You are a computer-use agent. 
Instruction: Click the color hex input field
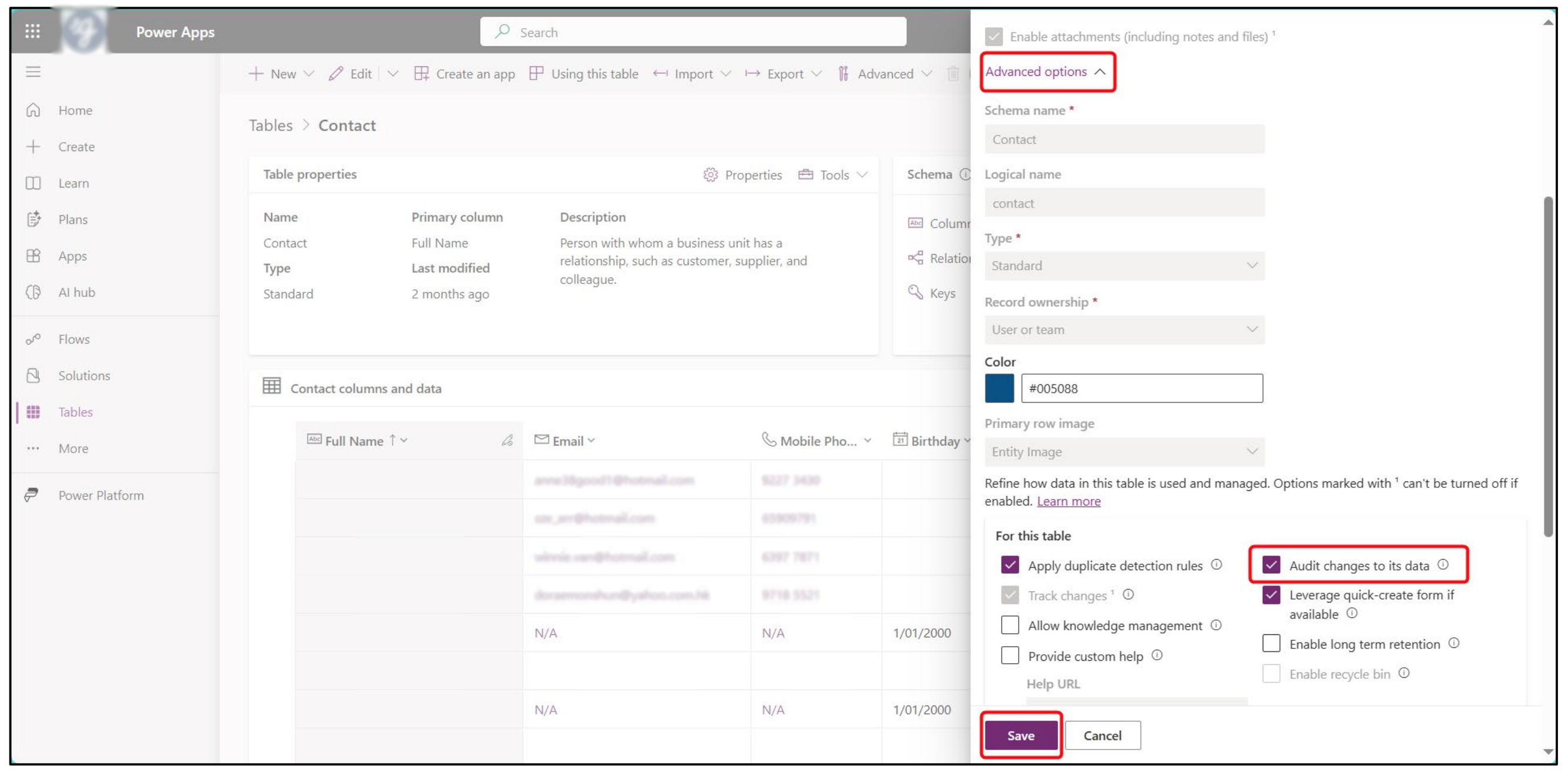click(x=1142, y=389)
